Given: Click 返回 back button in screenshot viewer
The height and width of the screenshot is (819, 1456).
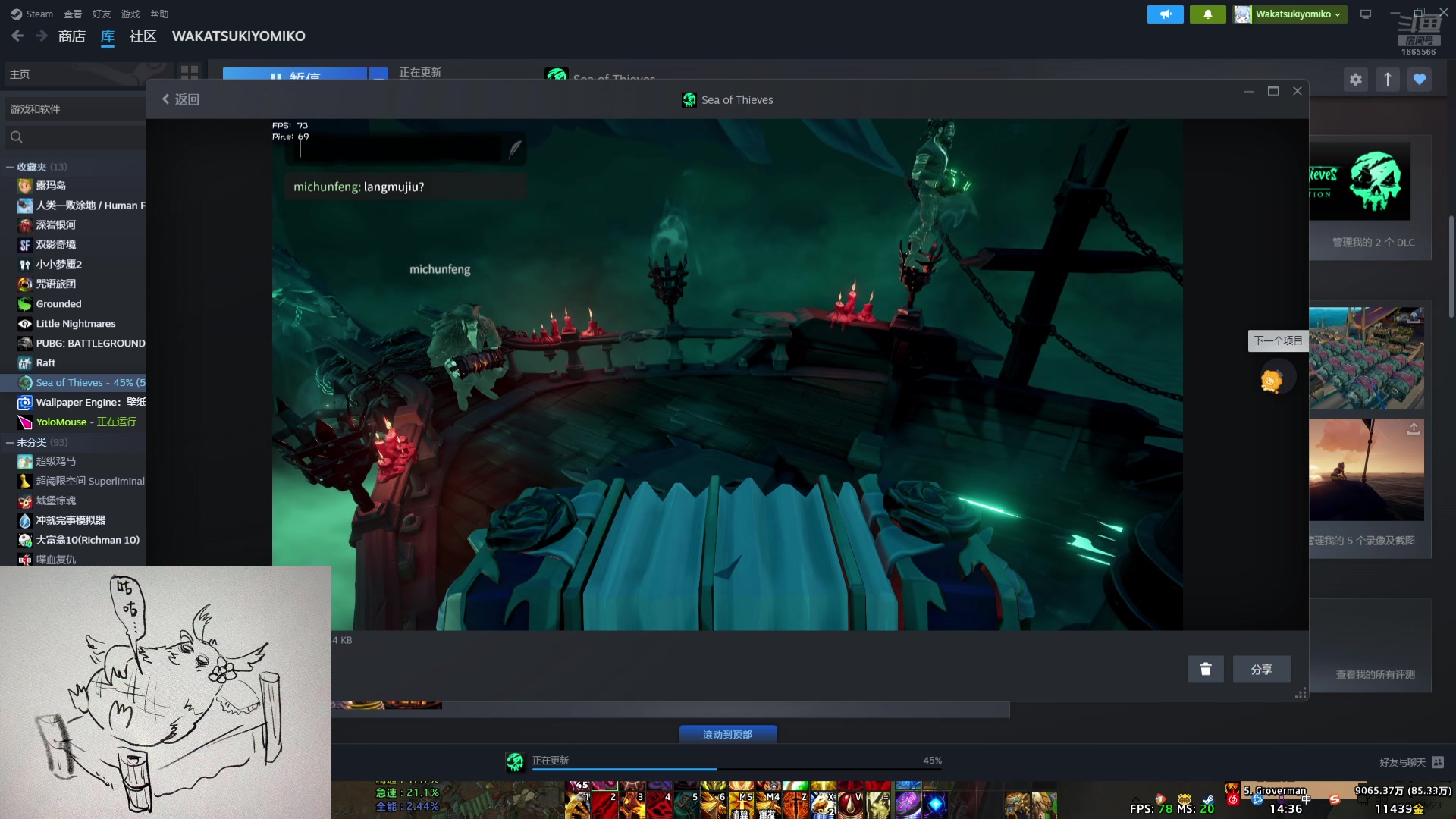Looking at the screenshot, I should (x=180, y=99).
